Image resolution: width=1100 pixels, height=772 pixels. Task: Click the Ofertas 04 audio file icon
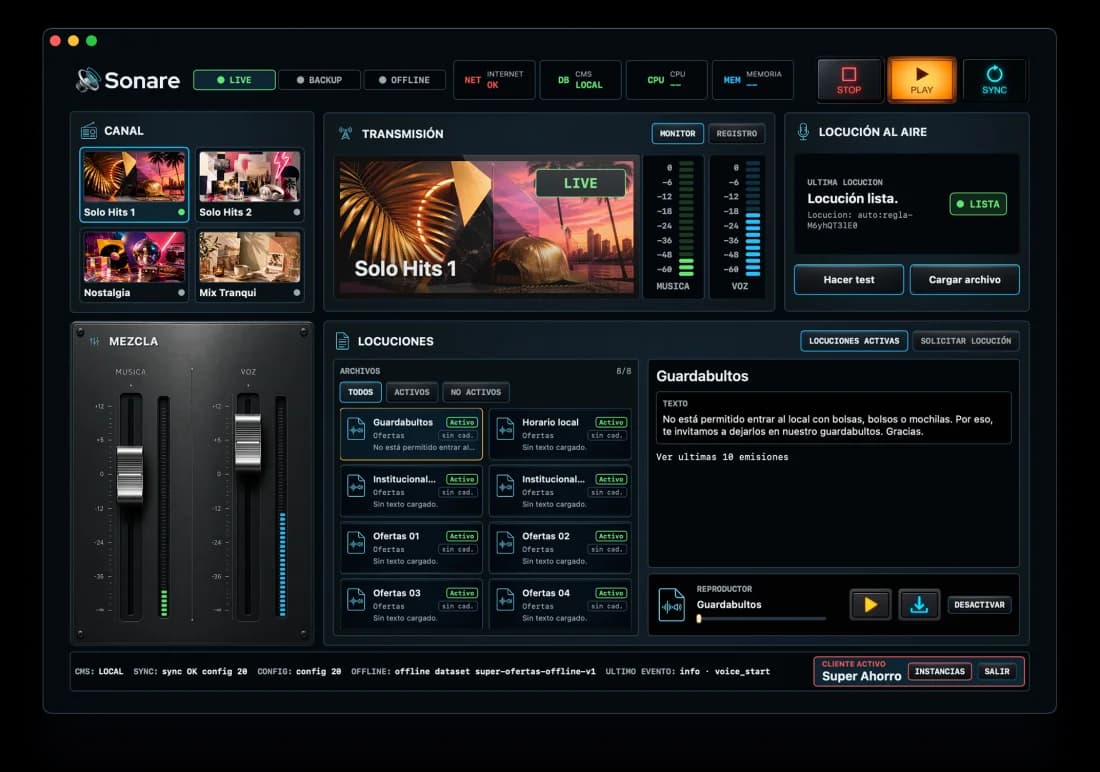(505, 599)
